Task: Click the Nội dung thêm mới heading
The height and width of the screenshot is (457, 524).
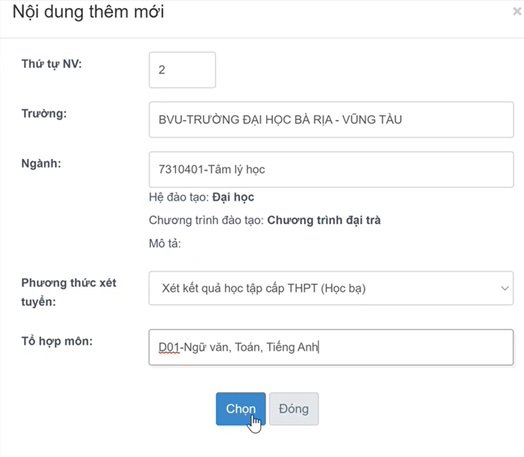Action: point(88,12)
